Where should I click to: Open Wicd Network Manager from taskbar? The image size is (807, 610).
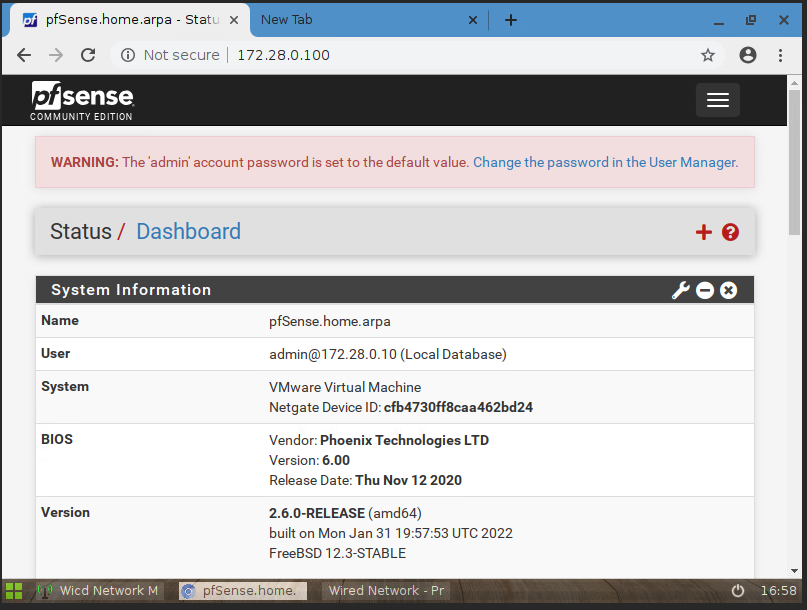(x=98, y=591)
